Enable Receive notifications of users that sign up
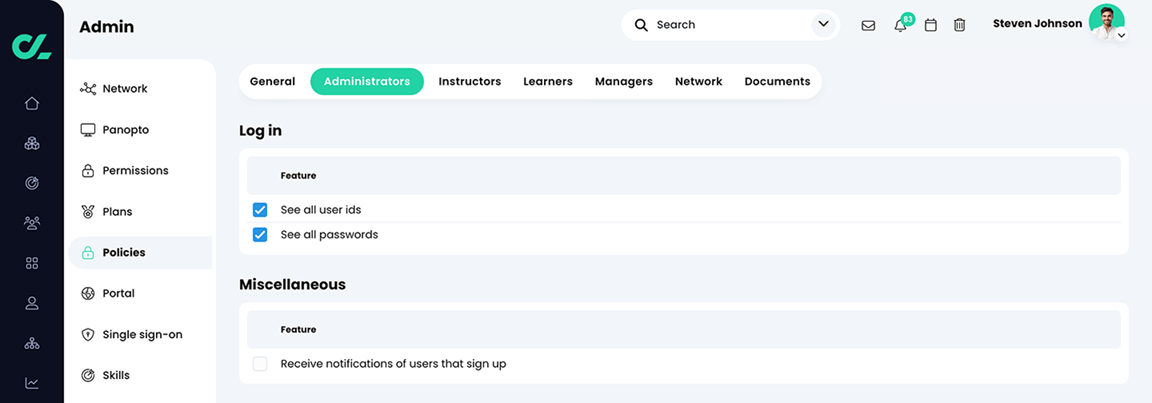This screenshot has height=403, width=1152. (260, 363)
